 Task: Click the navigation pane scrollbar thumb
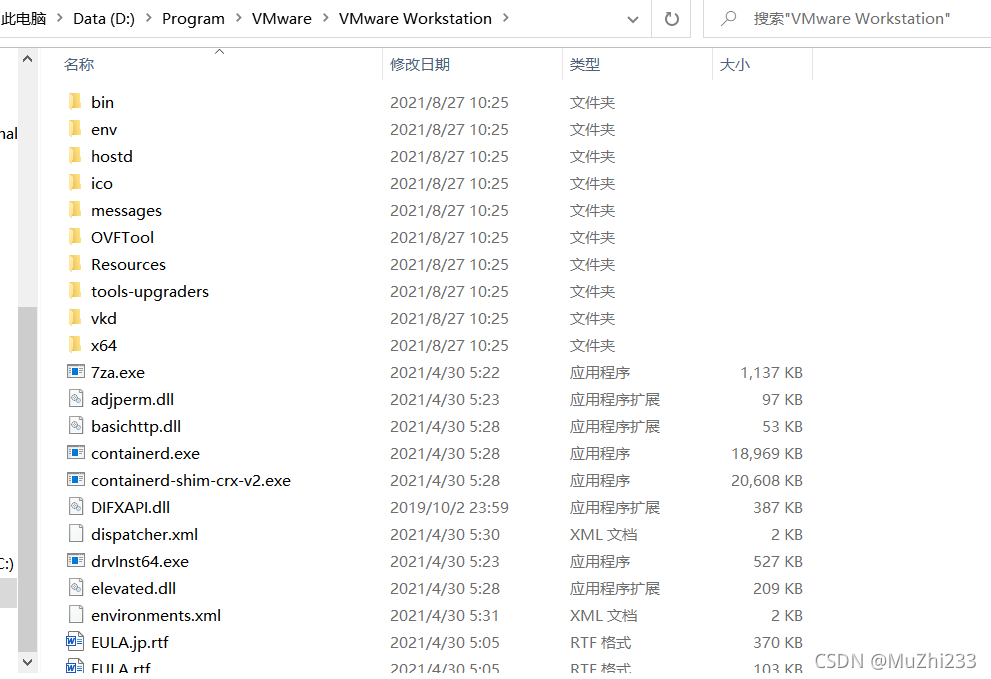[27, 479]
